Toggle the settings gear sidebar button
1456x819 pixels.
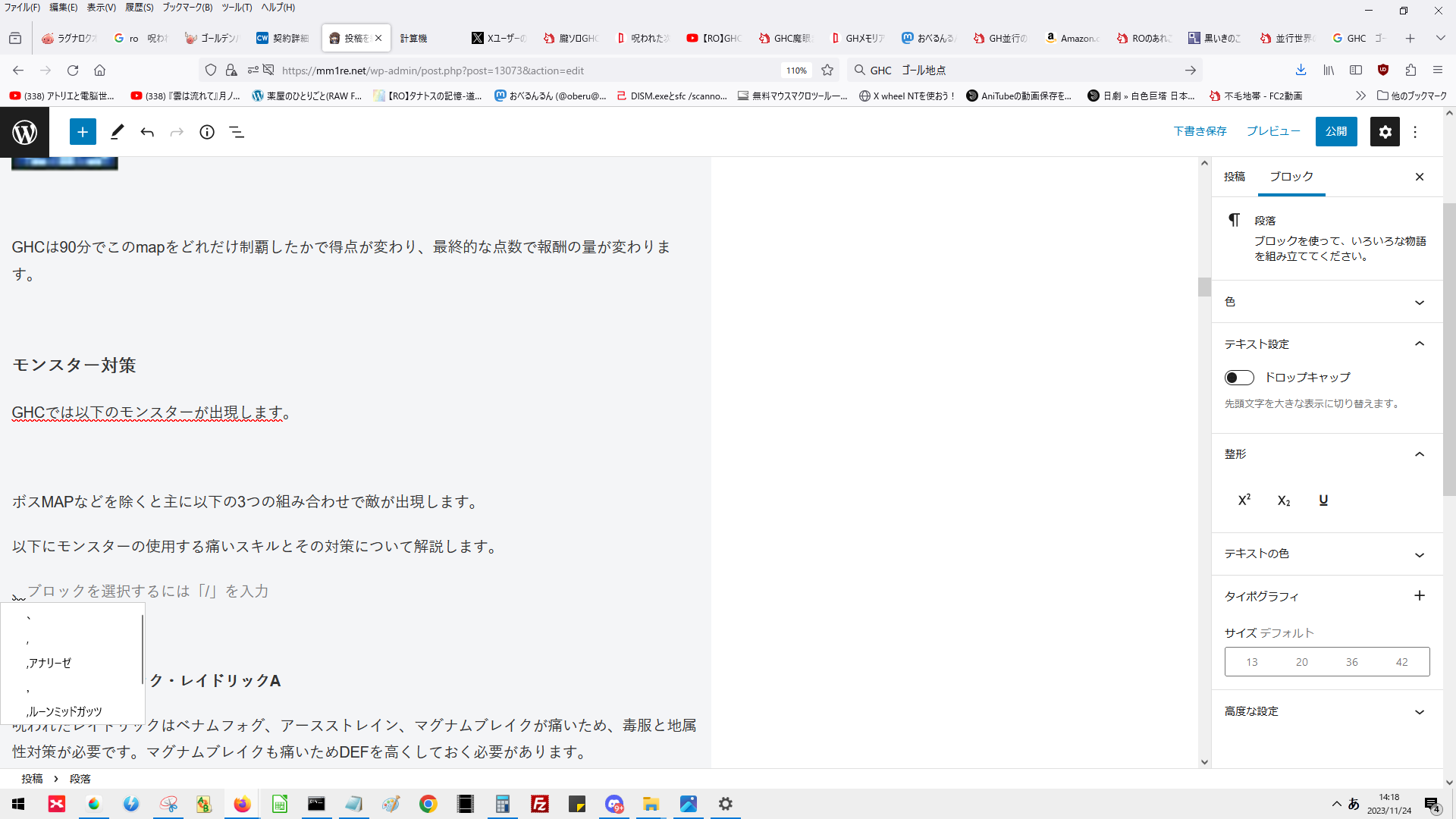(x=1385, y=132)
